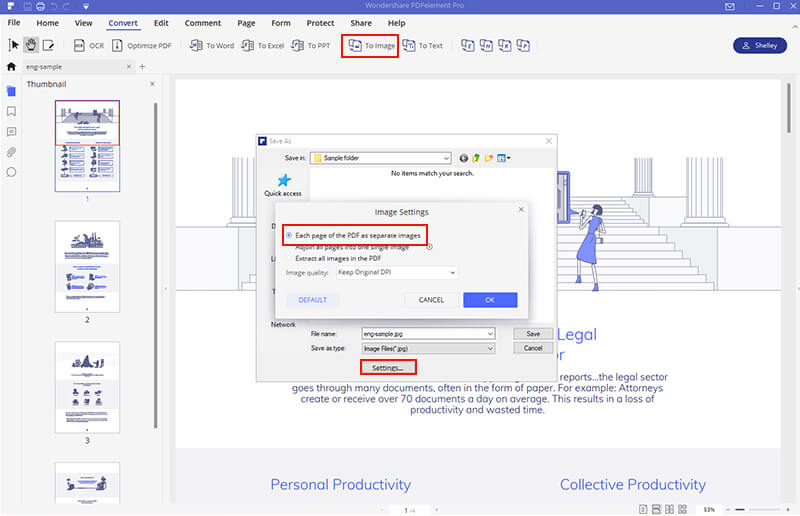Select 'Extract all images in the PDF' option
The height and width of the screenshot is (516, 800).
[290, 258]
